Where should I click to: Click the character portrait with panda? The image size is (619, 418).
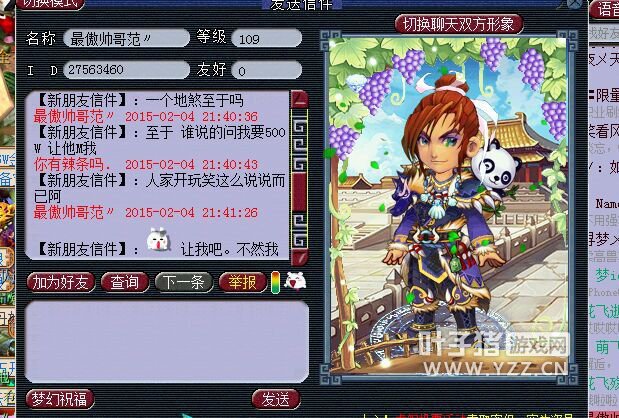(x=448, y=206)
